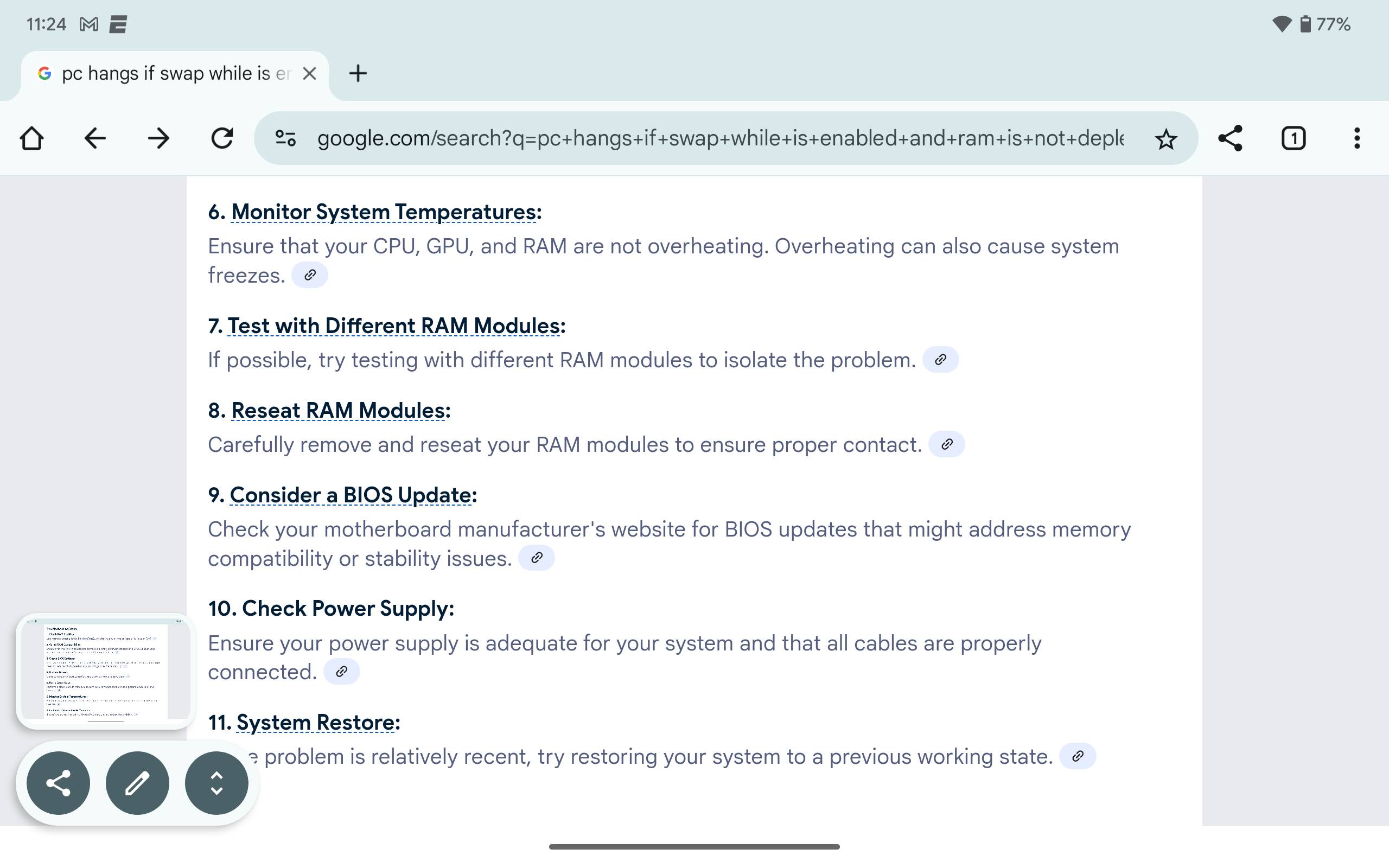Edit the screenshot with pencil button
This screenshot has width=1389, height=868.
click(137, 783)
